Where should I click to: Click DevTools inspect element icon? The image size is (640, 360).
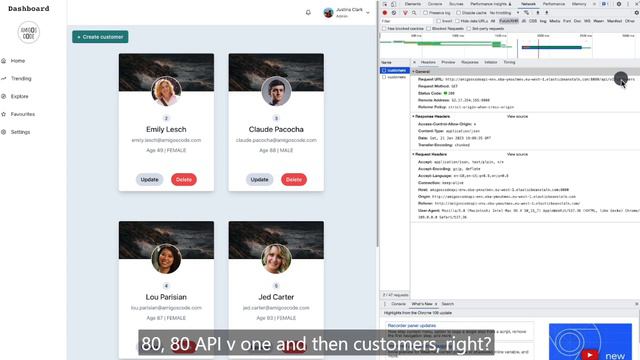click(x=385, y=4)
